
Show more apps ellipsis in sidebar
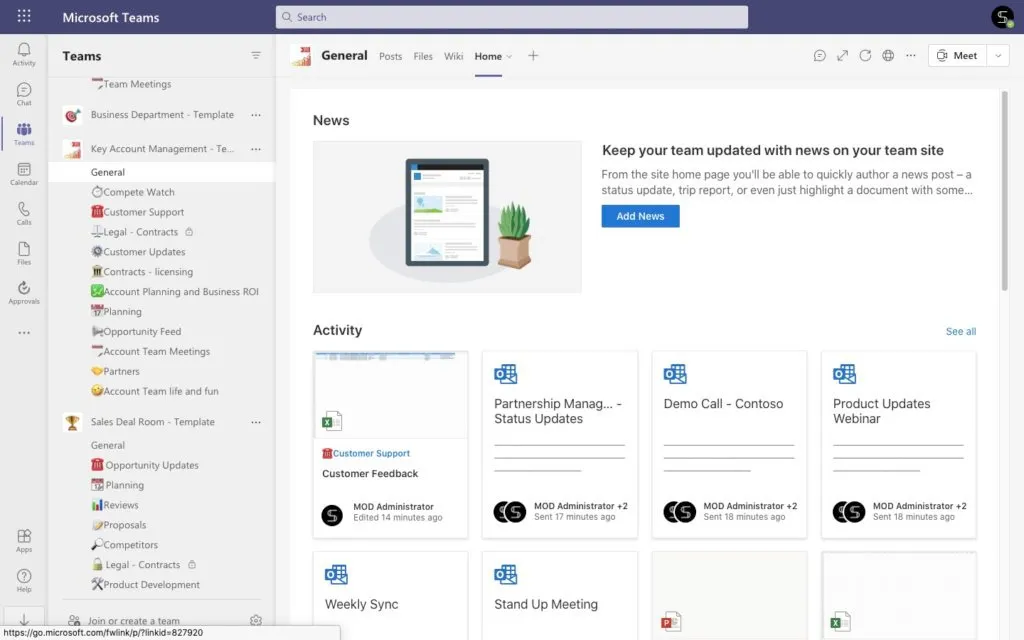click(x=24, y=333)
